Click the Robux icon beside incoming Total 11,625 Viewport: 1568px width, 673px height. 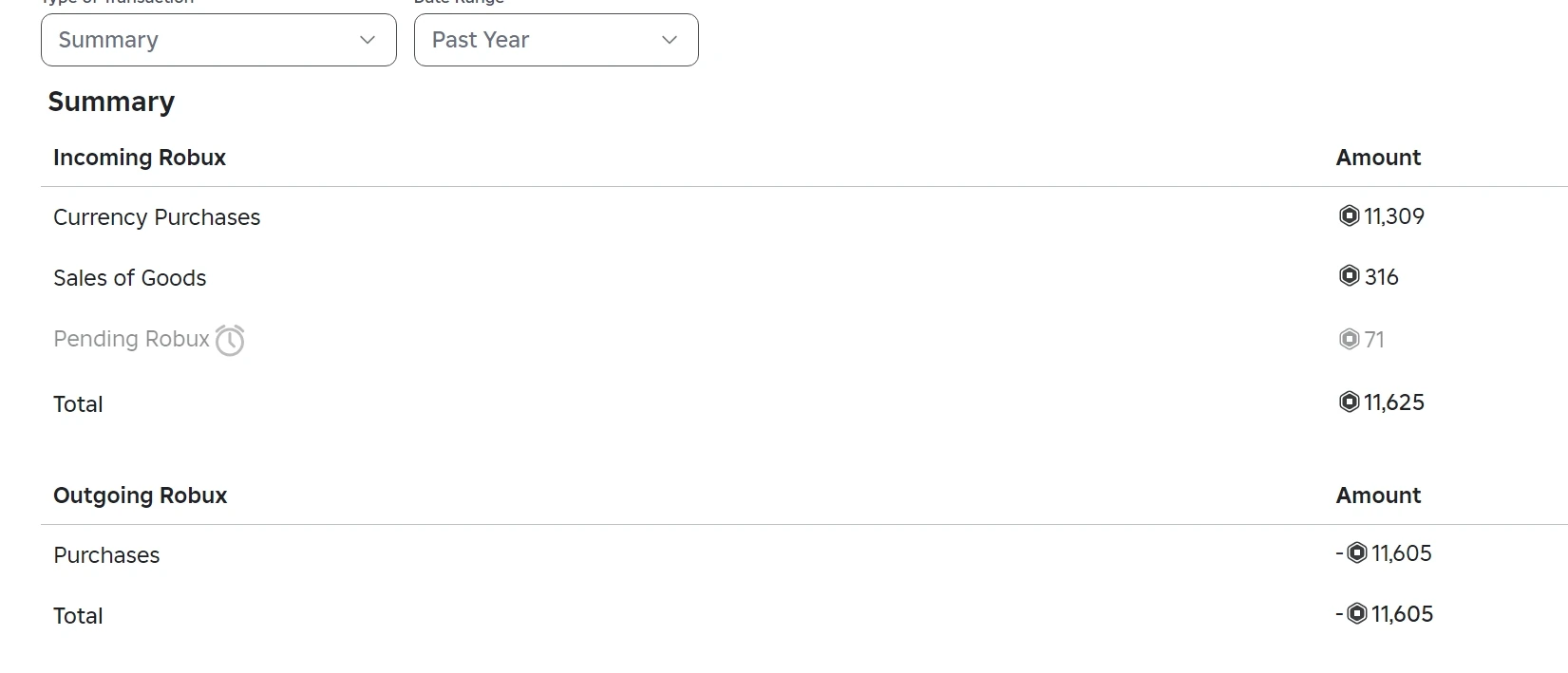(1350, 402)
